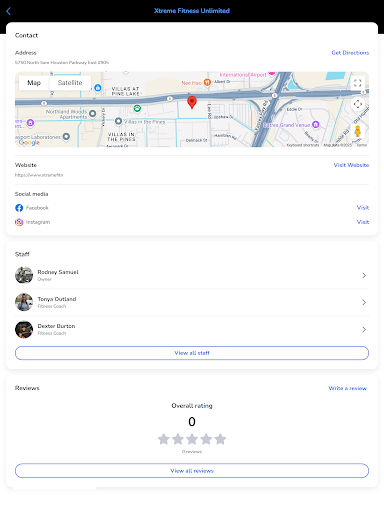Click the Facebook label text
Image resolution: width=384 pixels, height=512 pixels.
(37, 208)
